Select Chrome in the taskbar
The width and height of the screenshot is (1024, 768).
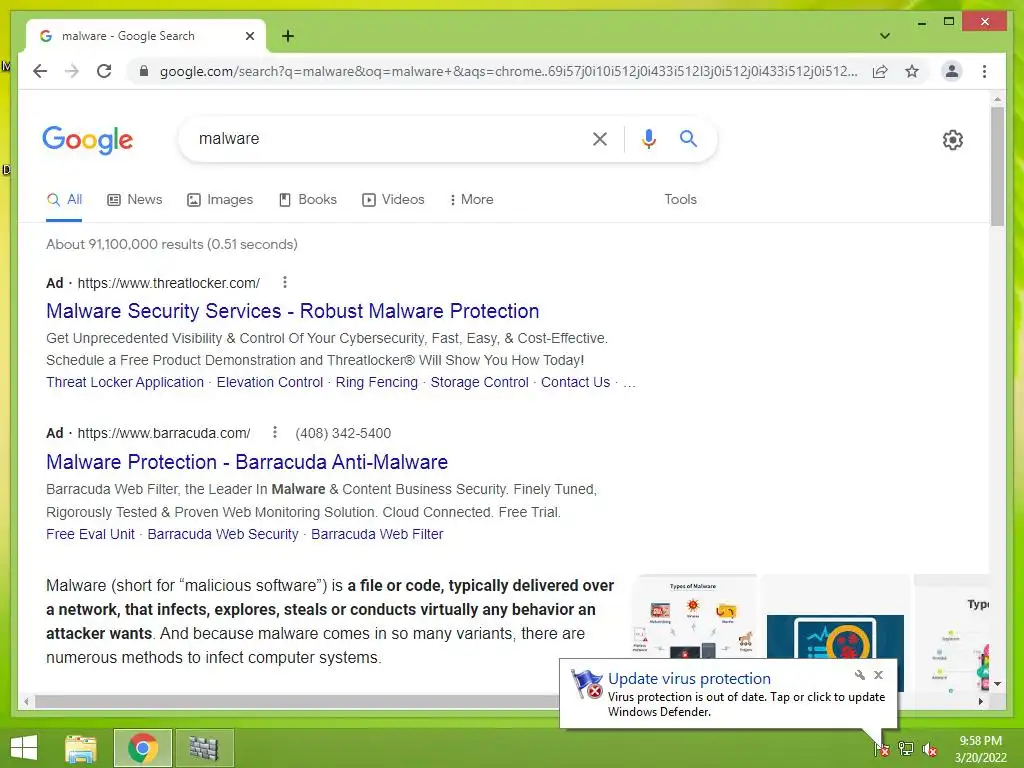pos(143,748)
